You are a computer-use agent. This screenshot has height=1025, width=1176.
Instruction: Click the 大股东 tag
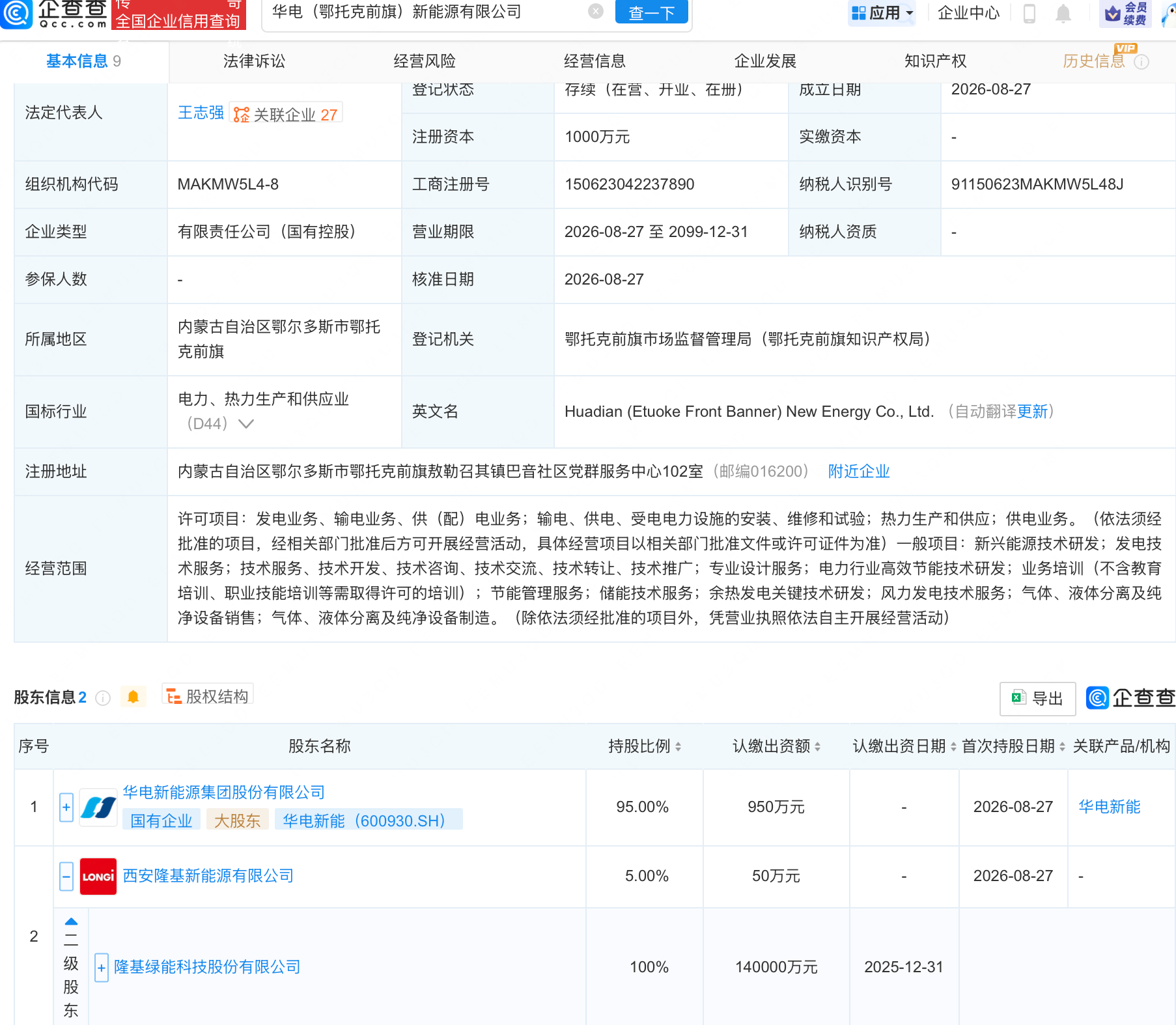pyautogui.click(x=237, y=821)
